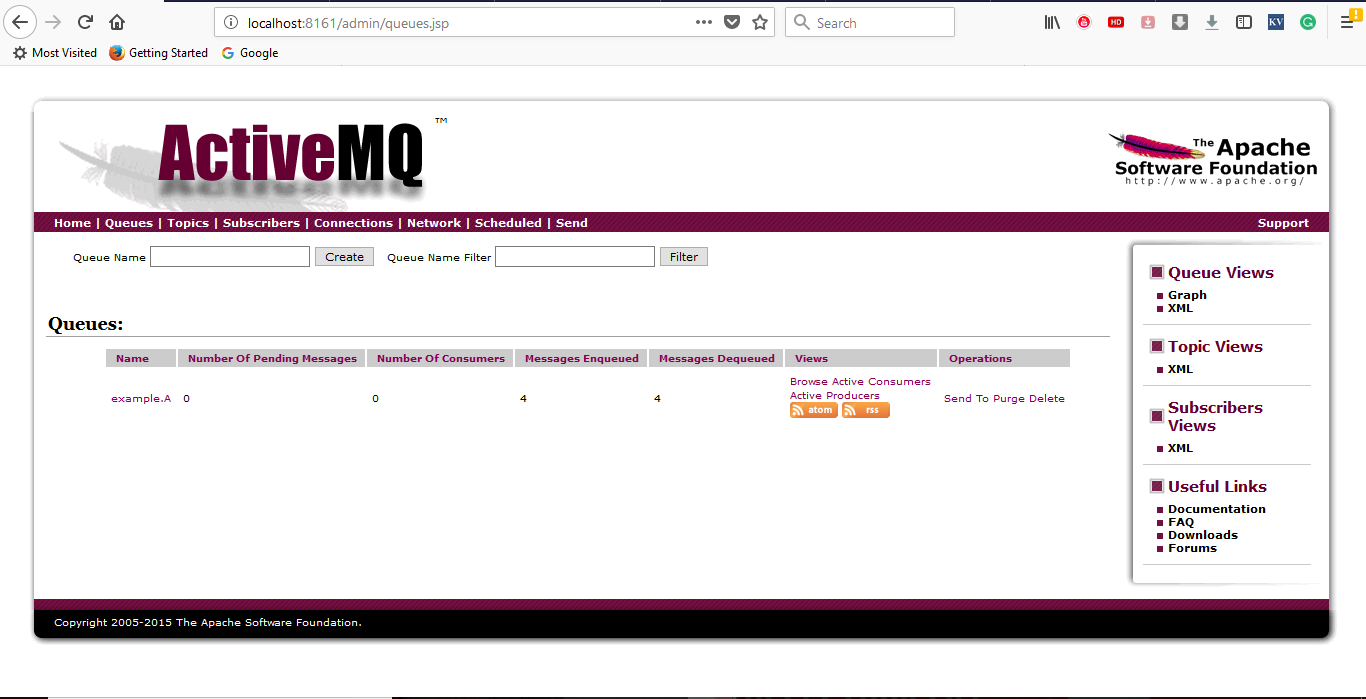Screen dimensions: 1366x699
Task: Open Downloads under Useful Links
Action: pyautogui.click(x=1203, y=535)
